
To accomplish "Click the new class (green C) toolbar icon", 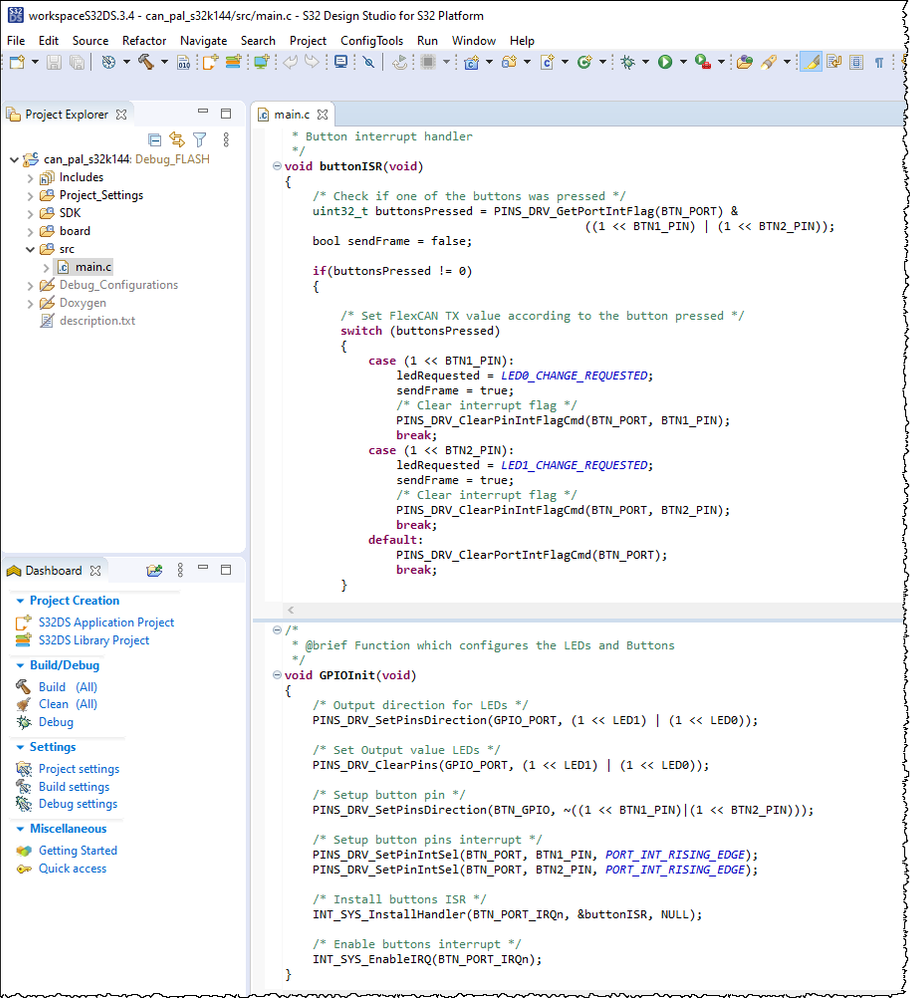I will pos(584,62).
